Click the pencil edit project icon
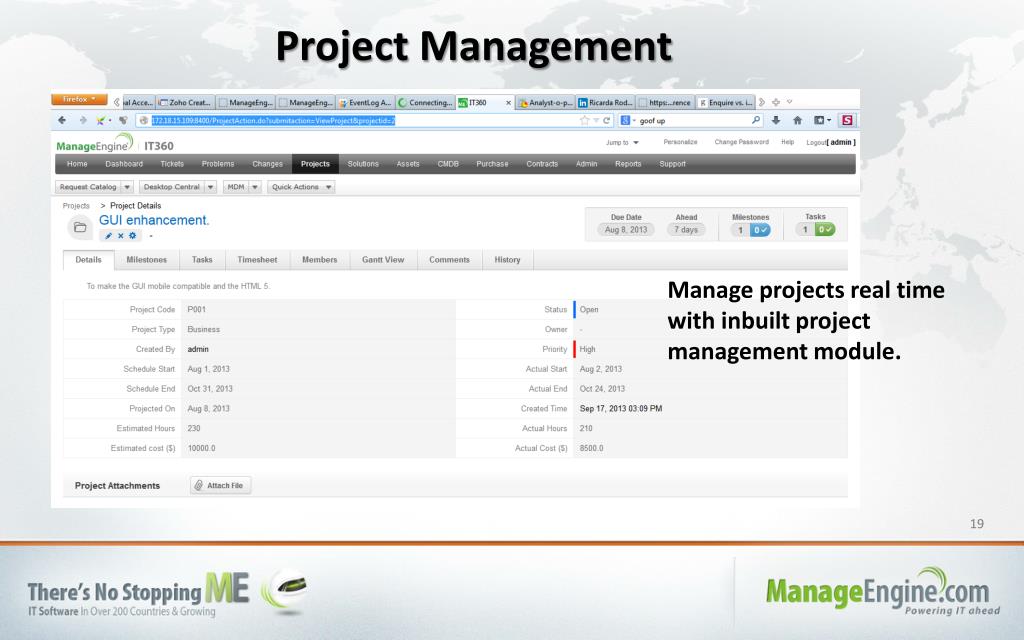This screenshot has height=640, width=1024. pos(108,236)
